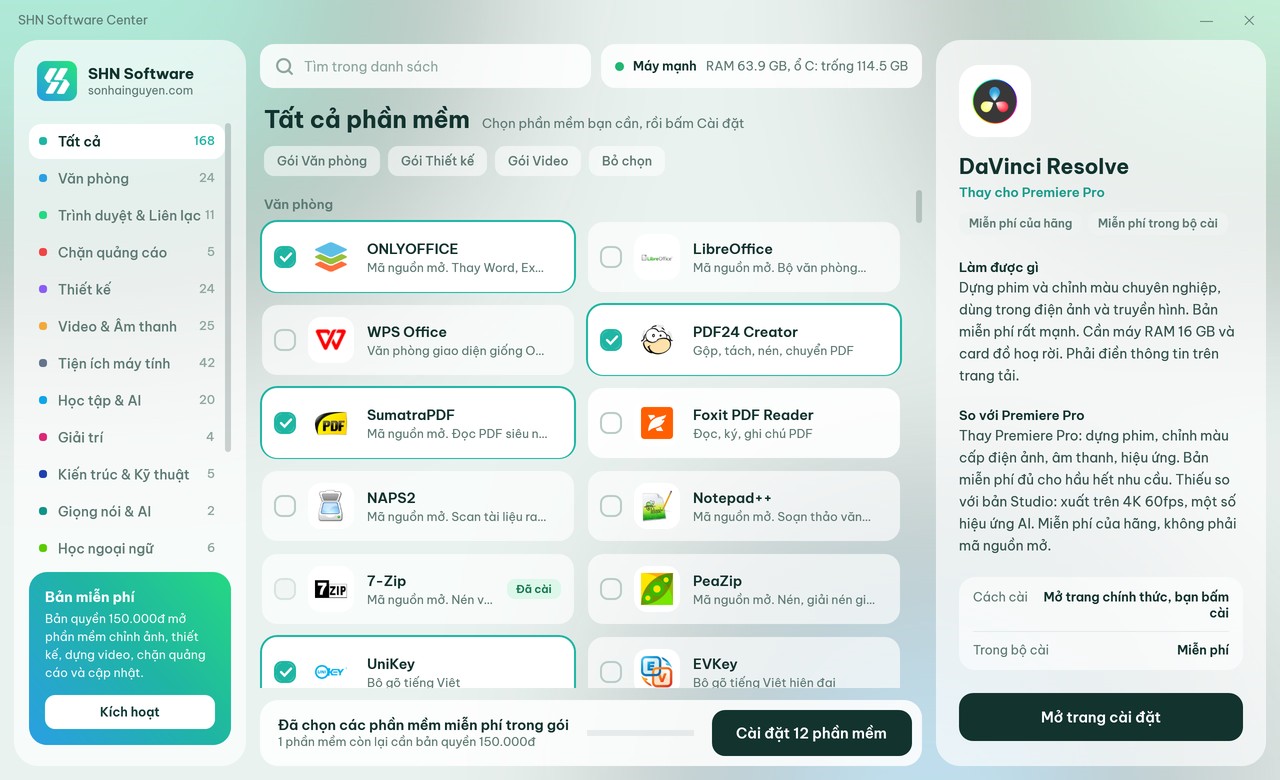
Task: Open the Video & Âm thanh category
Action: 127,326
